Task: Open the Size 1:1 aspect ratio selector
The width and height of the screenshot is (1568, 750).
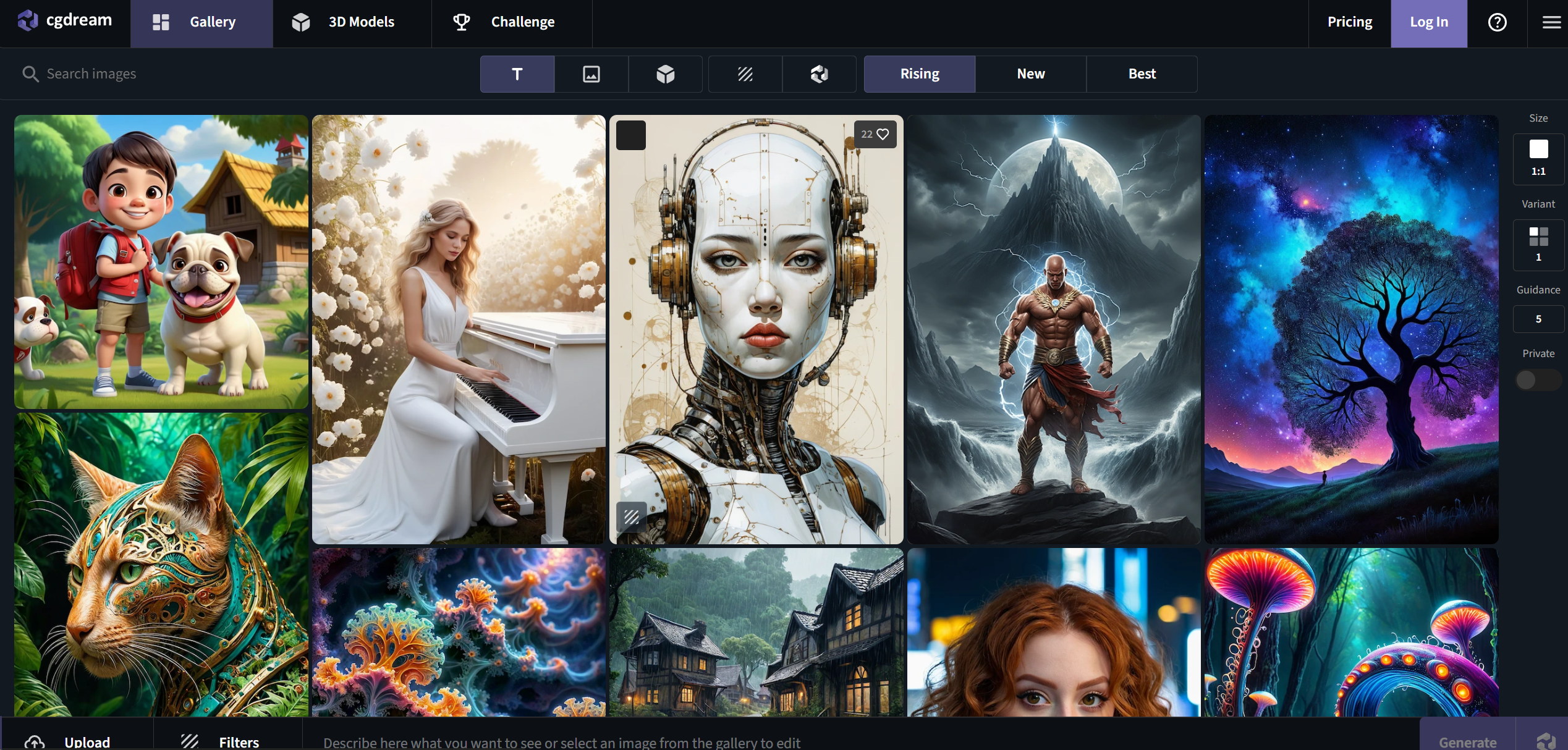Action: pyautogui.click(x=1538, y=158)
